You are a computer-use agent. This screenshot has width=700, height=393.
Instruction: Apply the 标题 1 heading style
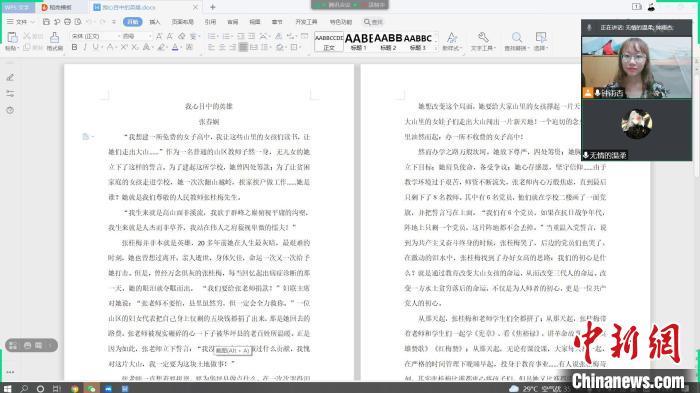(x=358, y=42)
